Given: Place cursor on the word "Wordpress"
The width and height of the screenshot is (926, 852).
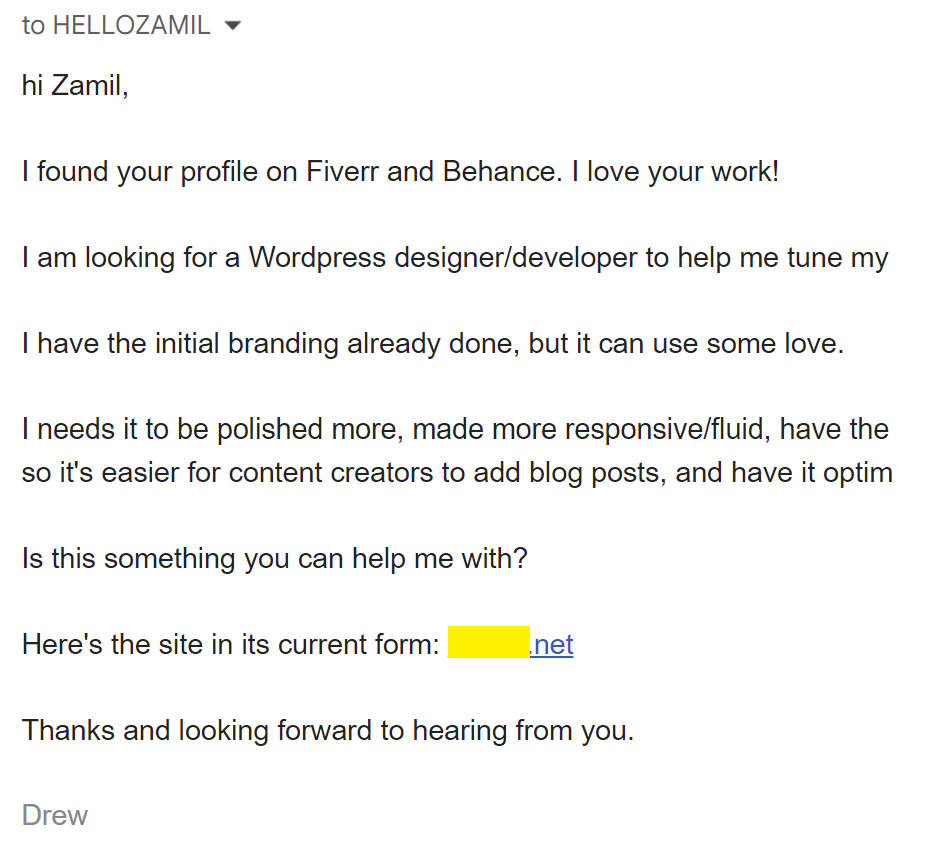Looking at the screenshot, I should pyautogui.click(x=317, y=258).
